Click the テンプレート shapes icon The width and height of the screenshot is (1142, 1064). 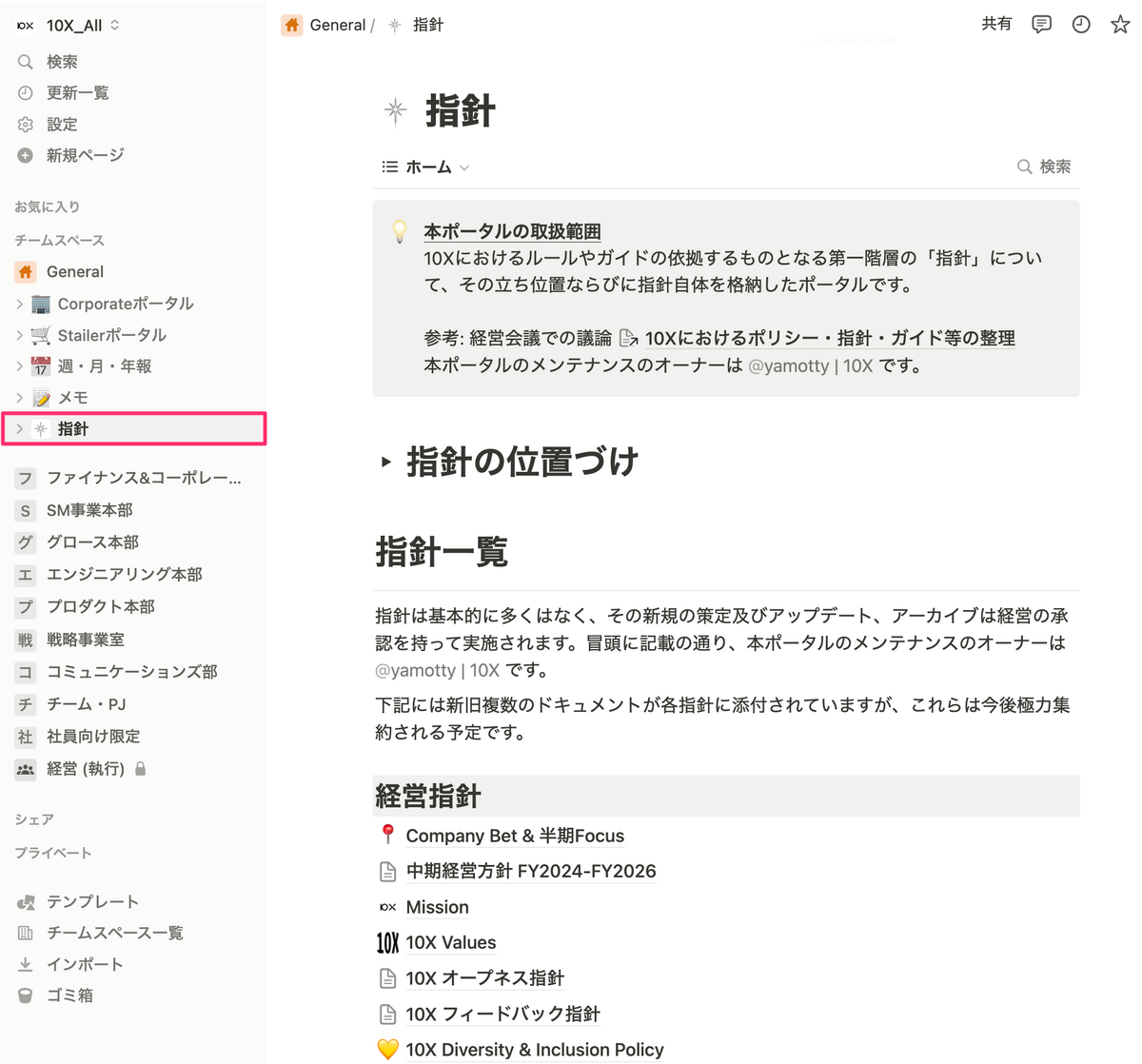pyautogui.click(x=26, y=901)
